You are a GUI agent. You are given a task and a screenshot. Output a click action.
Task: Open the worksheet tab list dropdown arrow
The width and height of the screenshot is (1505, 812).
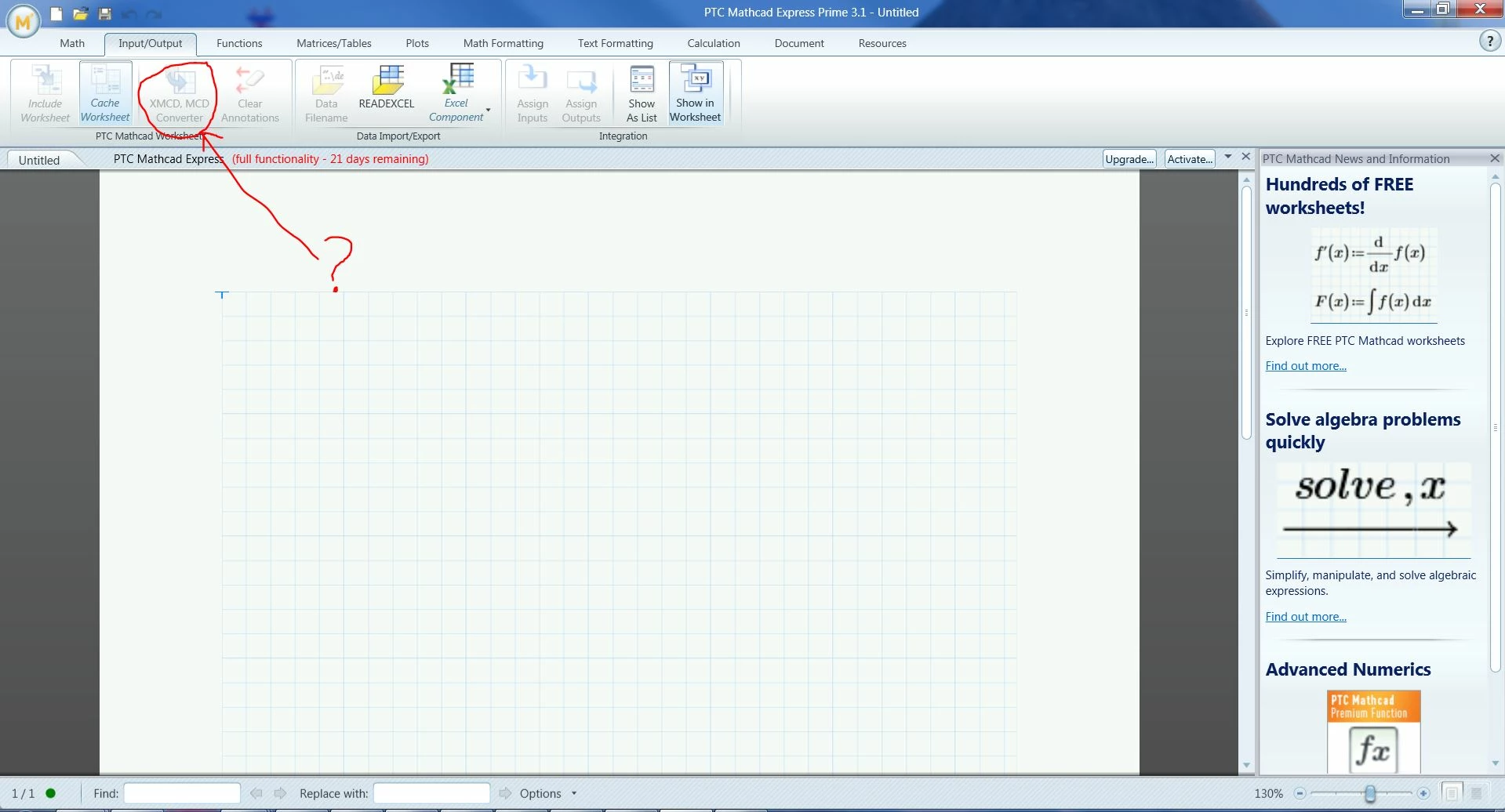[x=1228, y=157]
